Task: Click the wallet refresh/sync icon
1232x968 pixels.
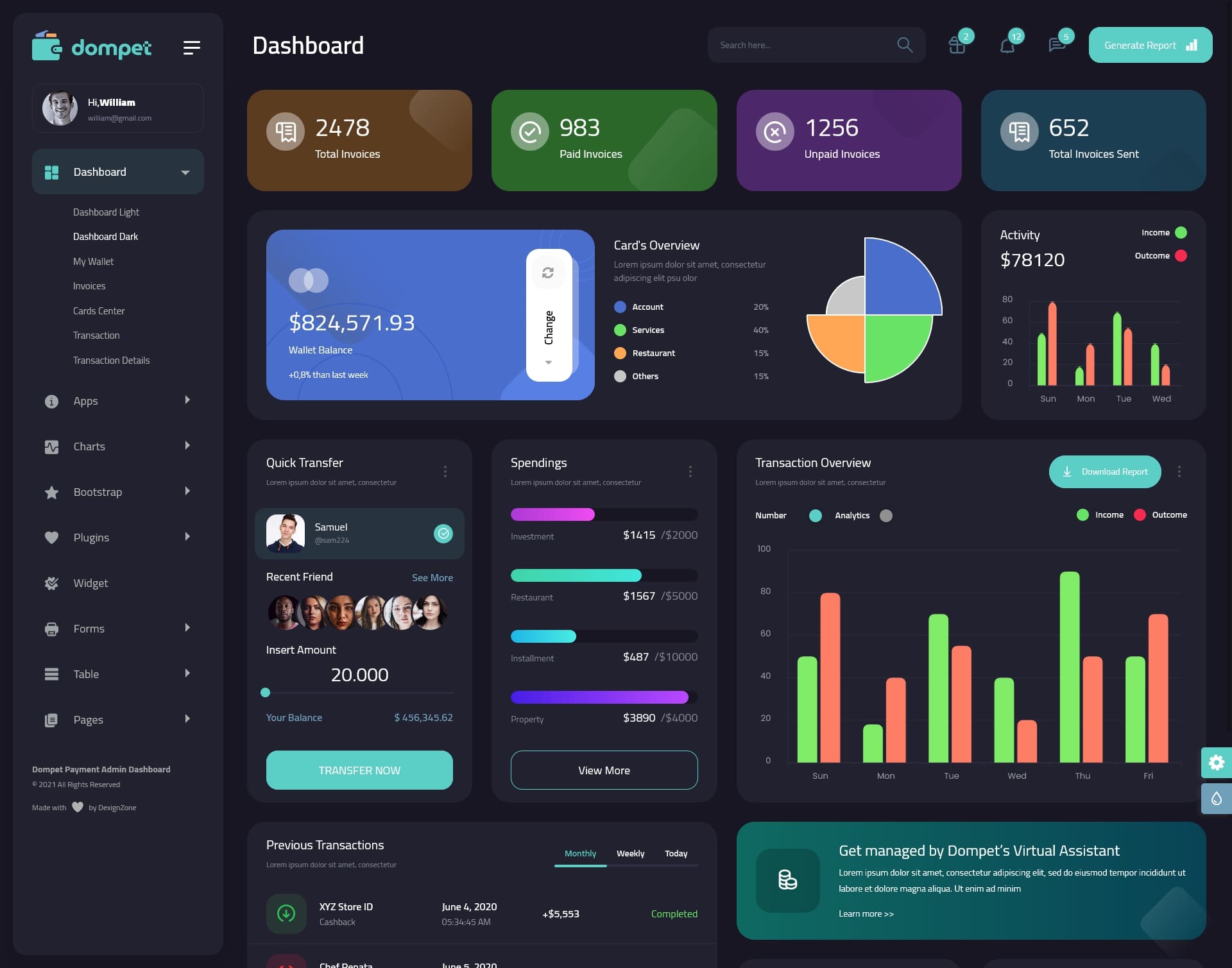Action: pos(548,272)
